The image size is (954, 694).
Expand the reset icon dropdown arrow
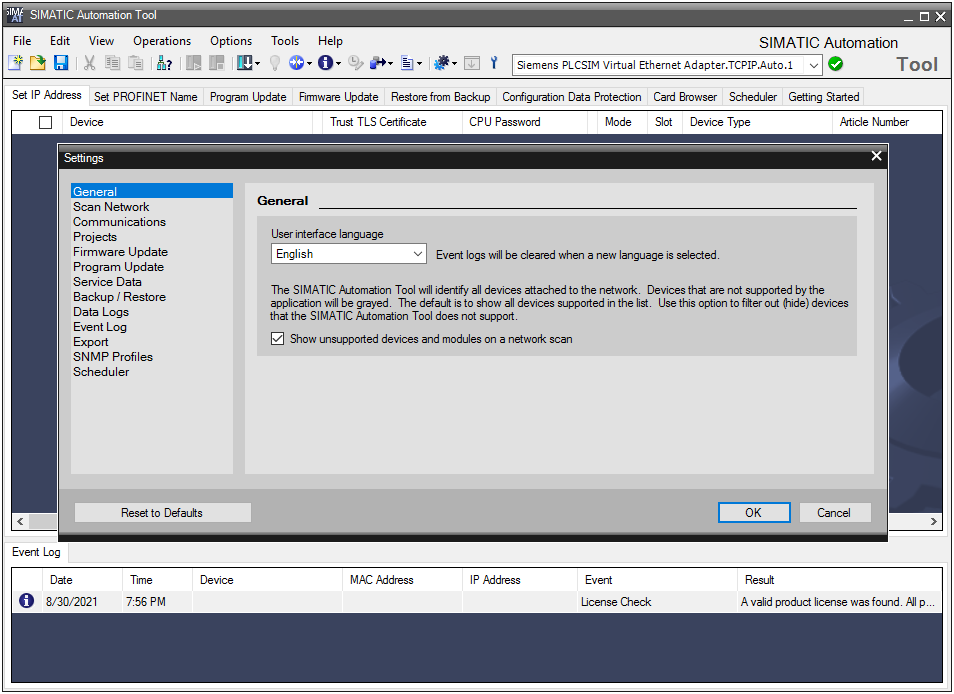pos(309,64)
